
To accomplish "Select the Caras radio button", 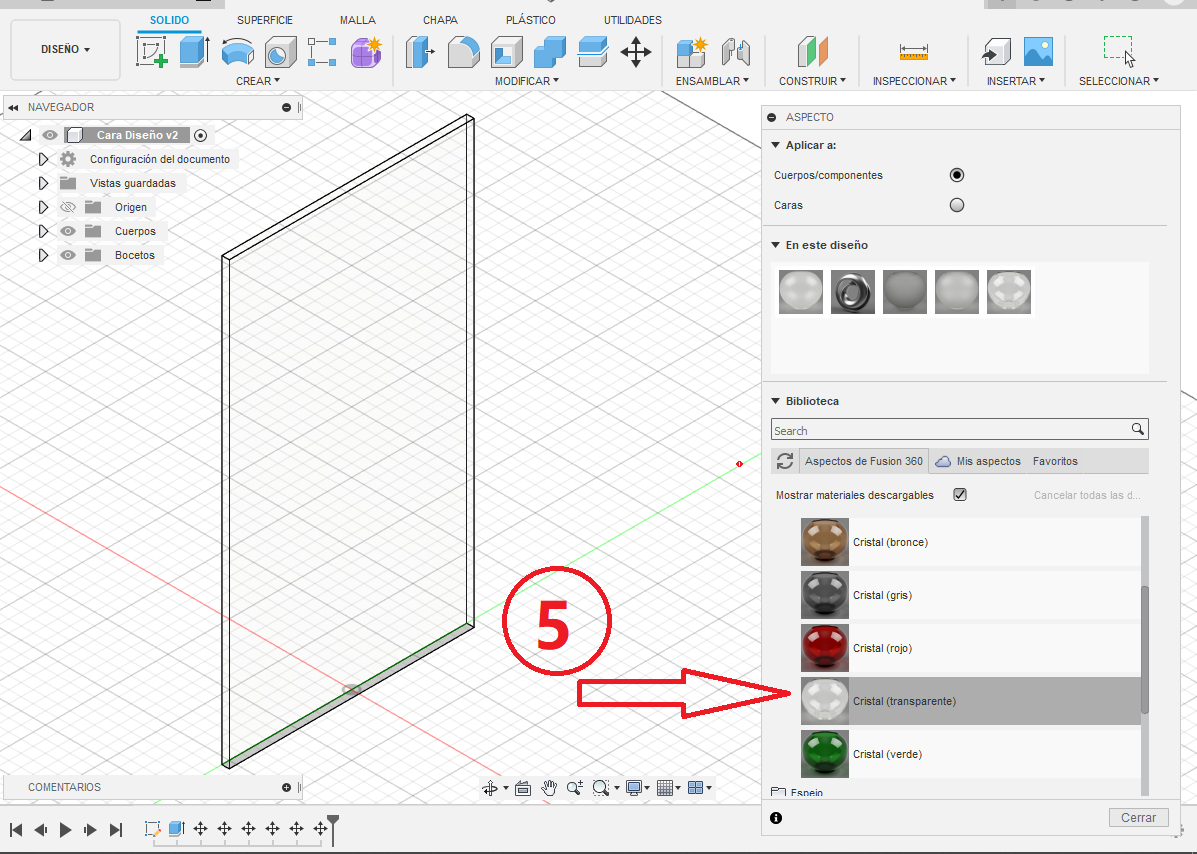I will [957, 205].
